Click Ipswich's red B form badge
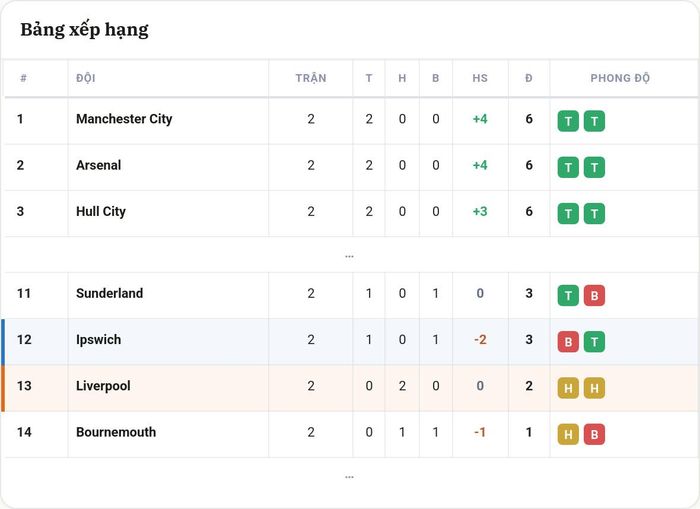 click(x=568, y=342)
